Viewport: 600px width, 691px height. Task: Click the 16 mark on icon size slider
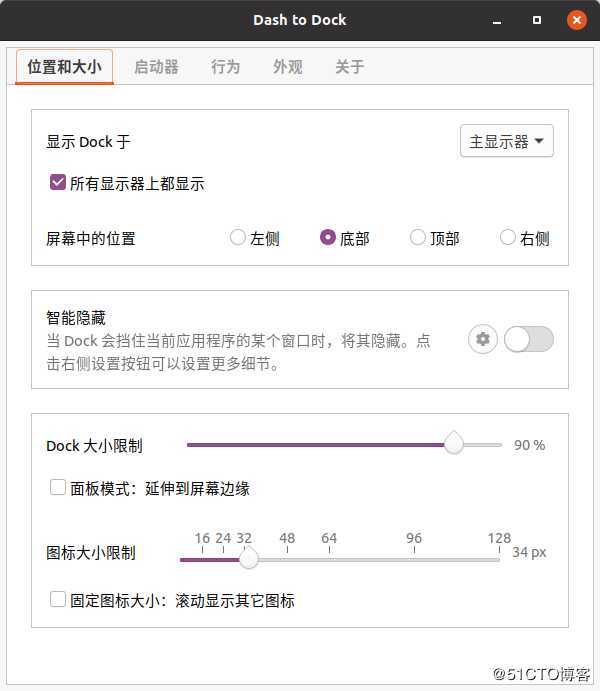point(202,539)
